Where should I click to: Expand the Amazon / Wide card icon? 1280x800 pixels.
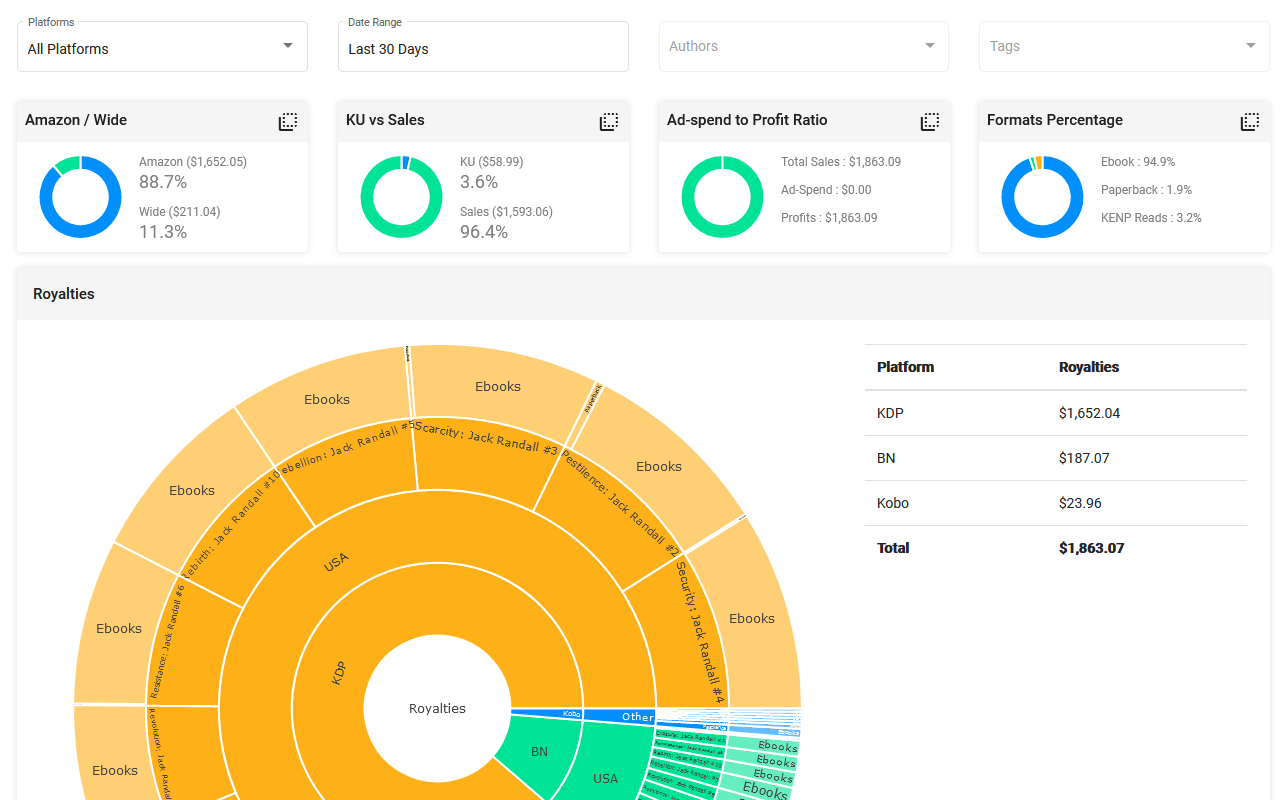(x=288, y=121)
